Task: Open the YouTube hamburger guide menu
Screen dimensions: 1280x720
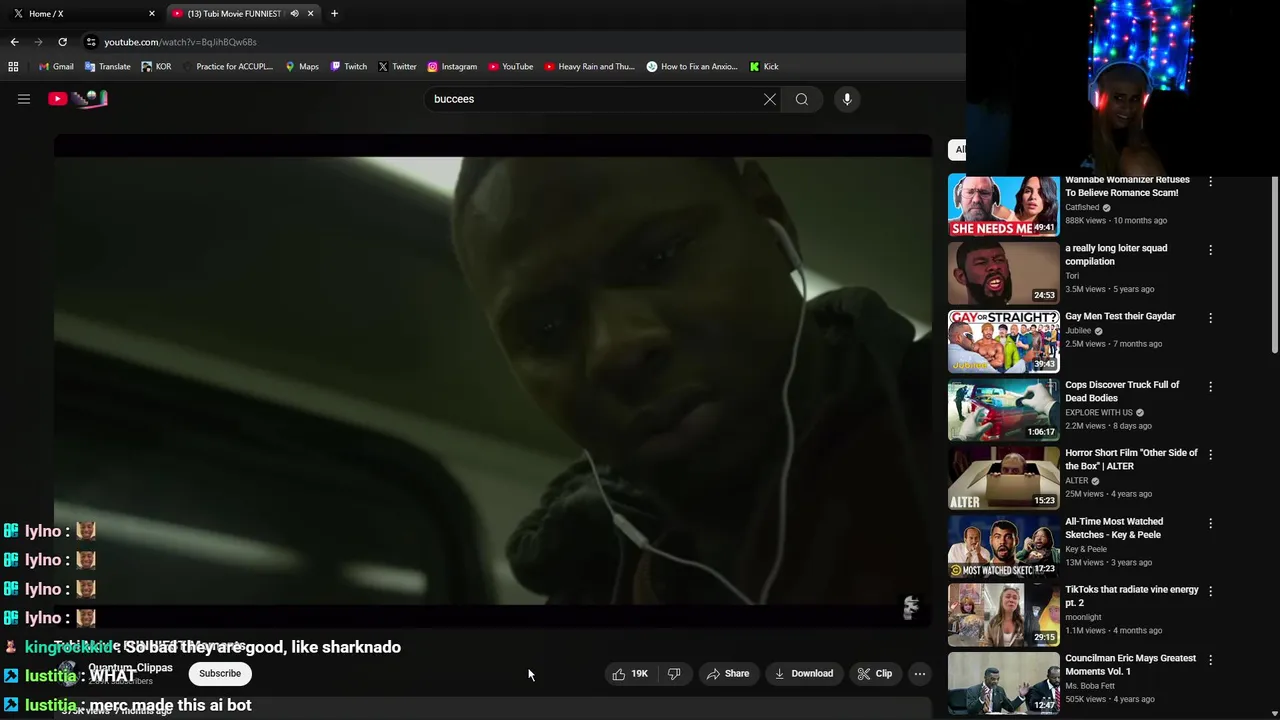Action: pos(24,99)
